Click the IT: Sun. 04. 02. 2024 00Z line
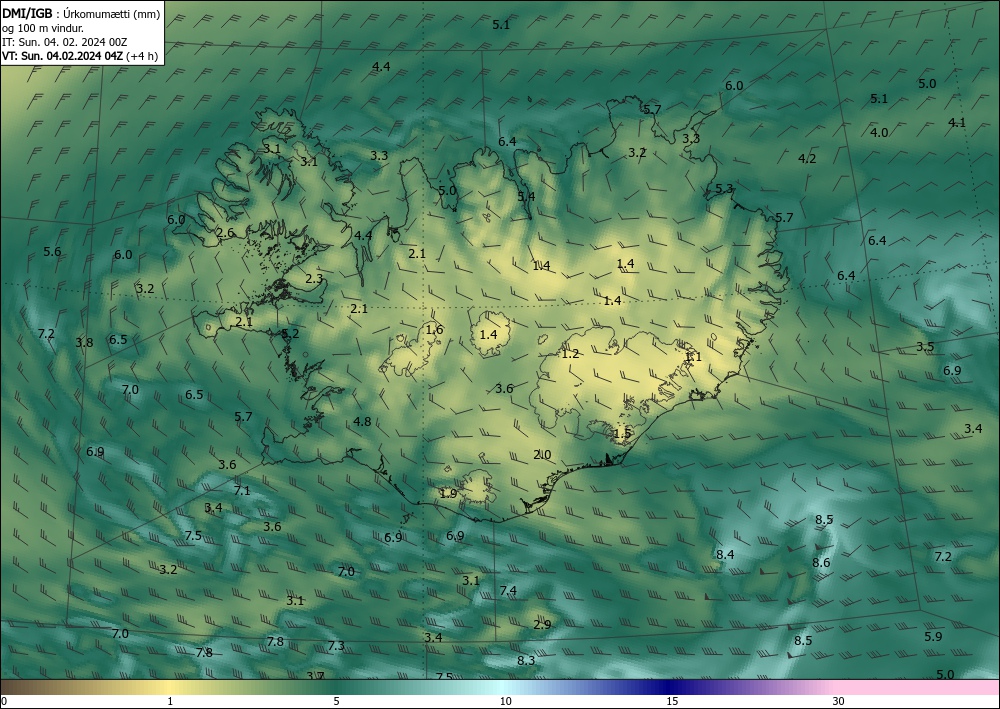1000x709 pixels. (64, 42)
